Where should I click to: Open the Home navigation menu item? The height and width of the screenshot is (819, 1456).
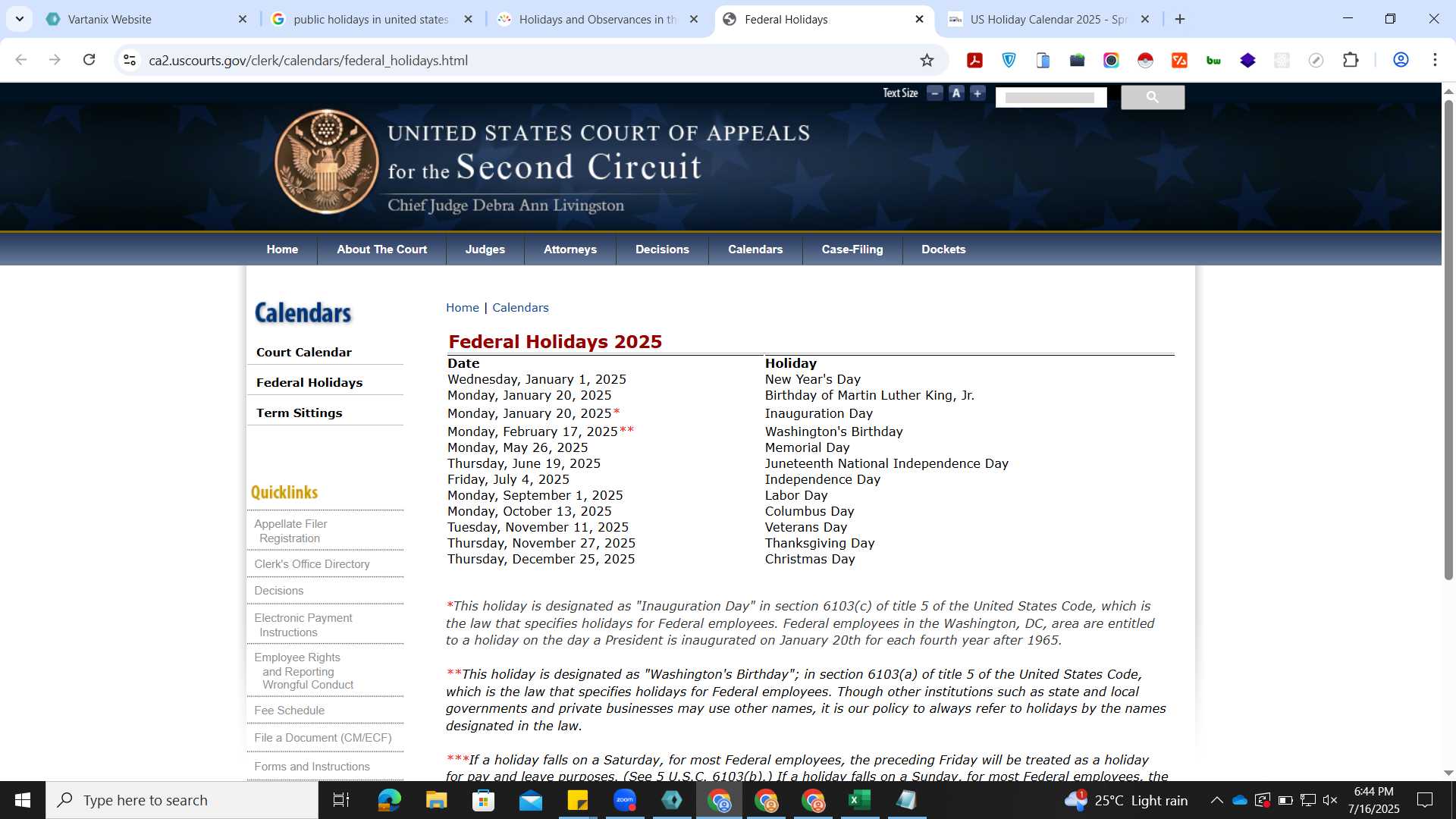282,249
